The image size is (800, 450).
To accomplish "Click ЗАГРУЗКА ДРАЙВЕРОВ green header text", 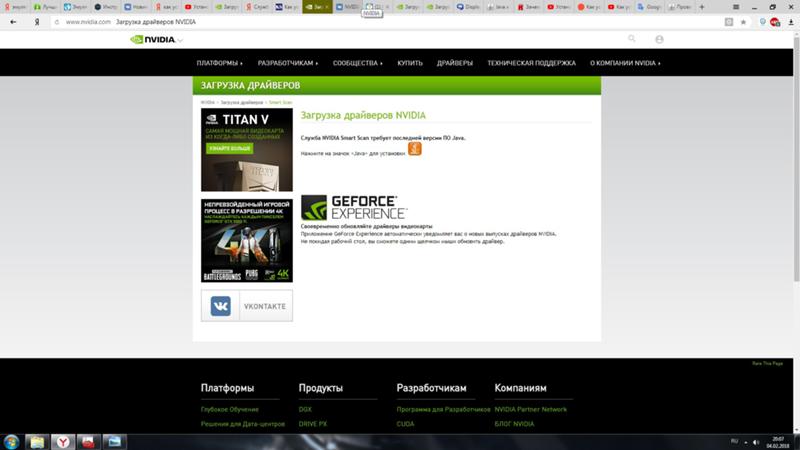I will (251, 85).
